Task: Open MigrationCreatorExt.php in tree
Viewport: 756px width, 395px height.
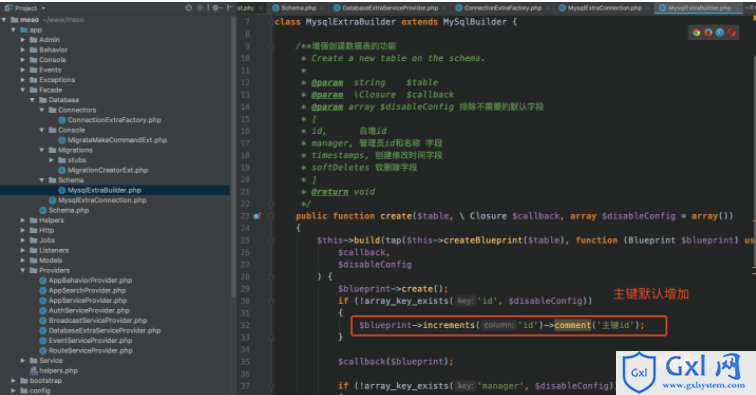Action: coord(108,170)
